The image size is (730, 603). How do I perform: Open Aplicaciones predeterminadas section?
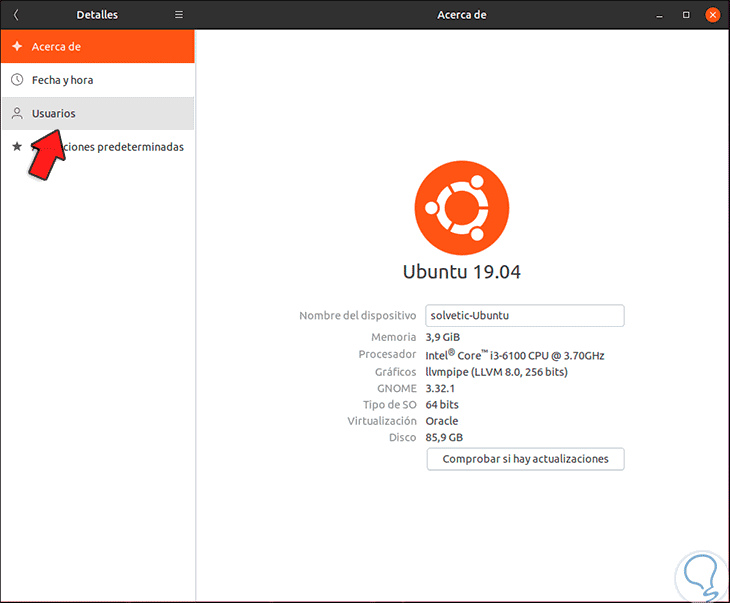98,147
